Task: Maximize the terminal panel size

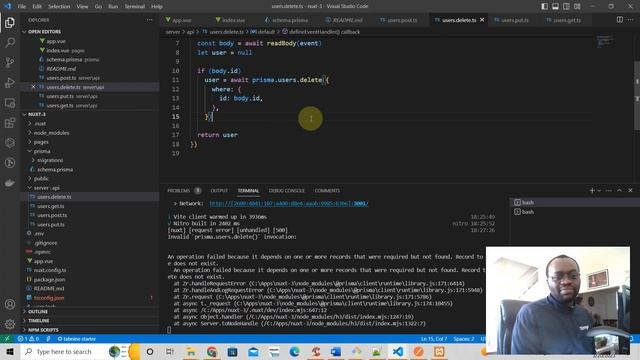Action: [x=619, y=191]
